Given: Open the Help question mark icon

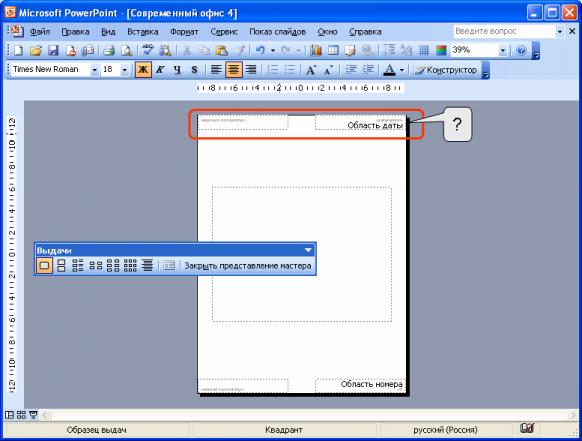Looking at the screenshot, I should pos(521,50).
